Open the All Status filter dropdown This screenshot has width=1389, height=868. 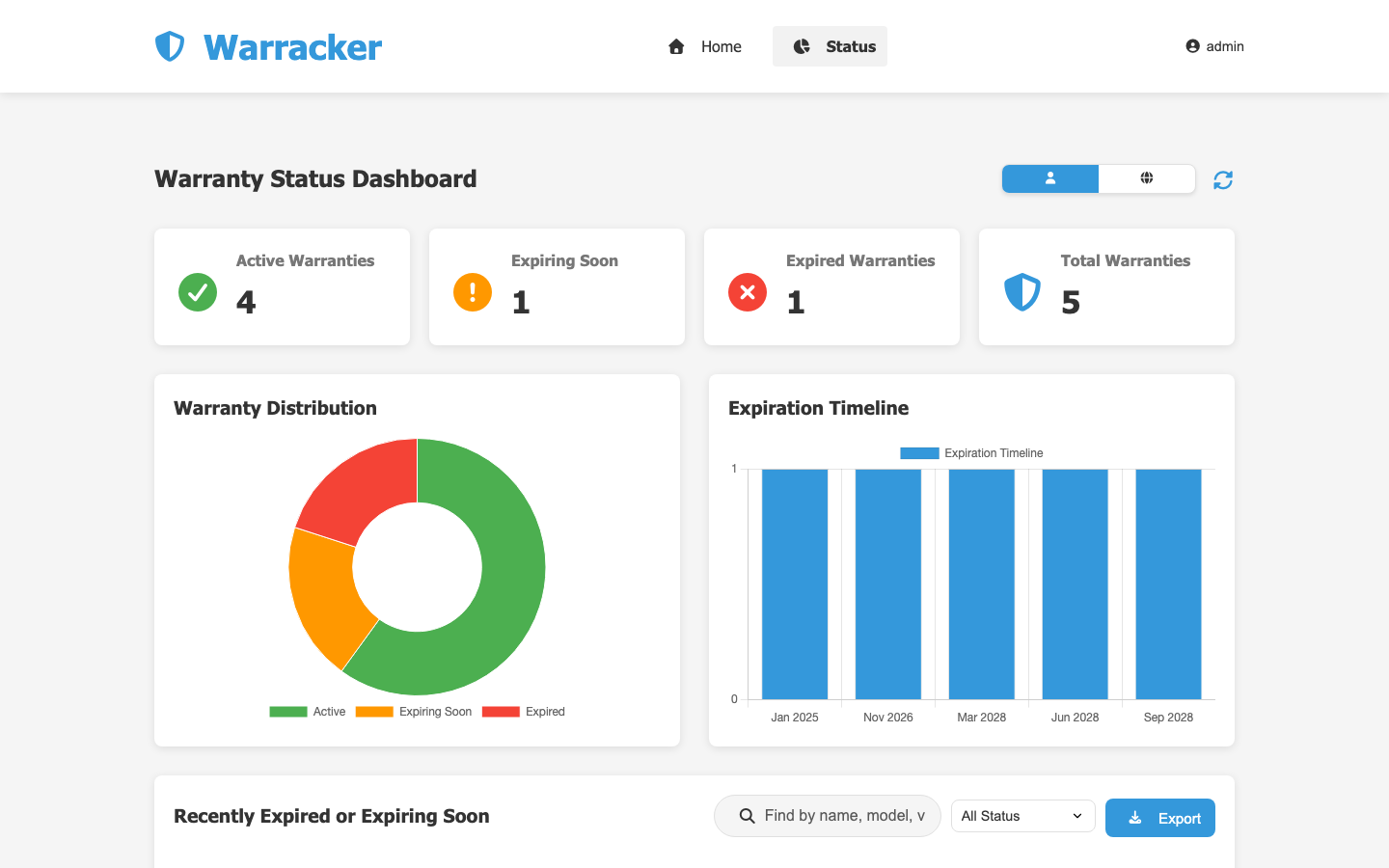pyautogui.click(x=1023, y=816)
